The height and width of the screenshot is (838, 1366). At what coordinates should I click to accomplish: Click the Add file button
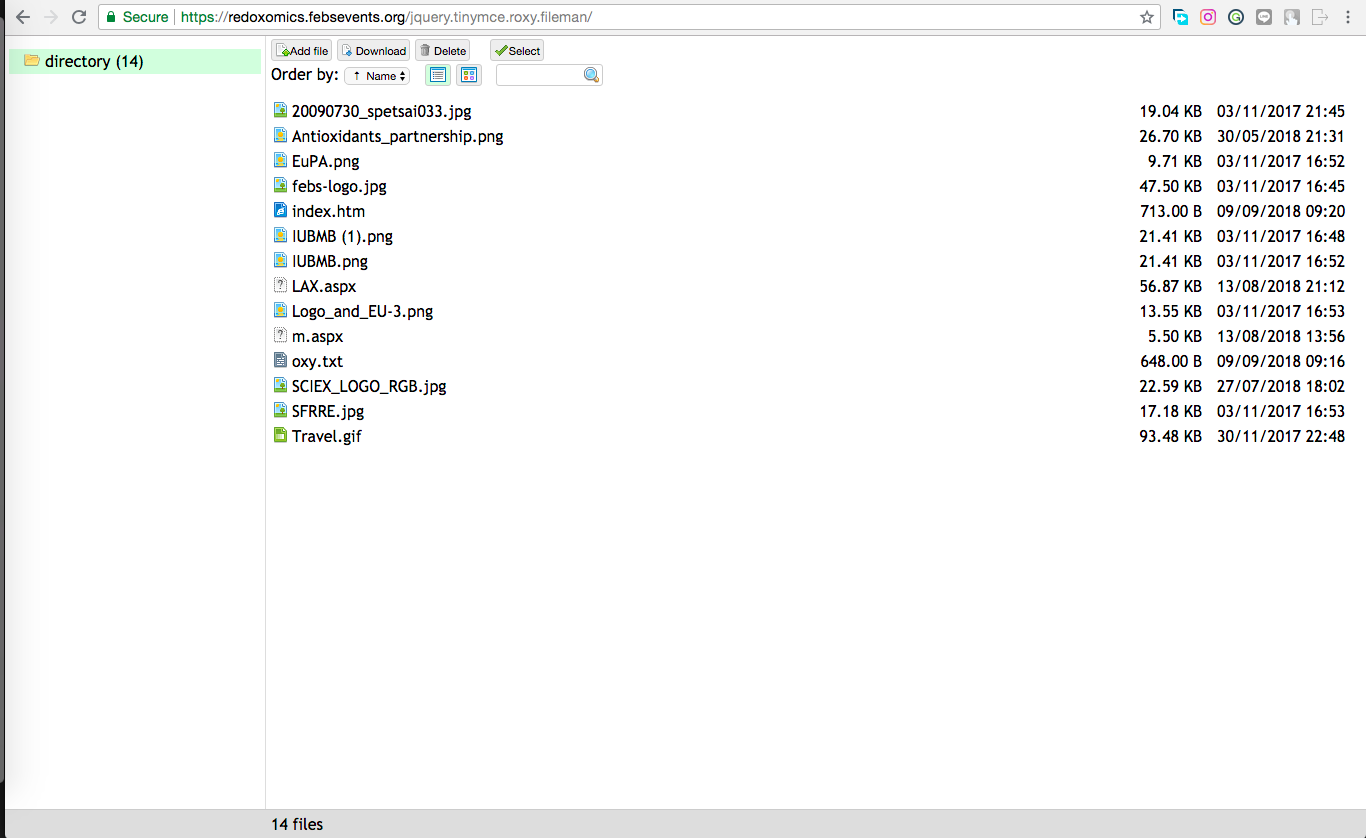(301, 51)
